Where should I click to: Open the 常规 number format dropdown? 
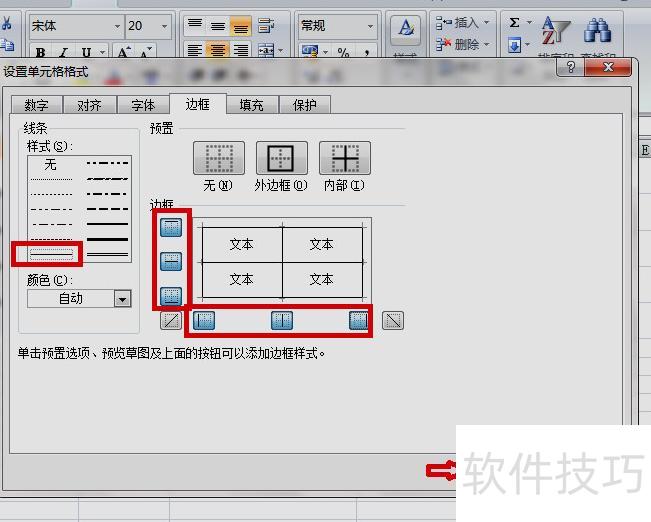click(x=370, y=26)
